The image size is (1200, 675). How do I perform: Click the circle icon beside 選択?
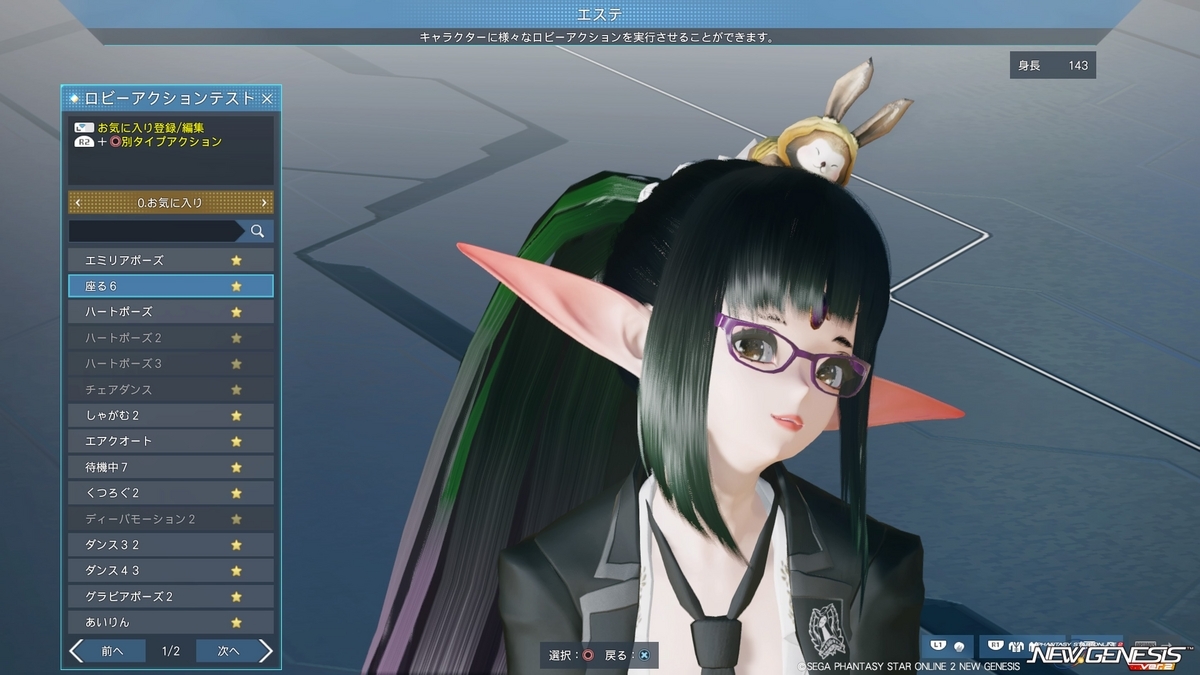[x=588, y=655]
